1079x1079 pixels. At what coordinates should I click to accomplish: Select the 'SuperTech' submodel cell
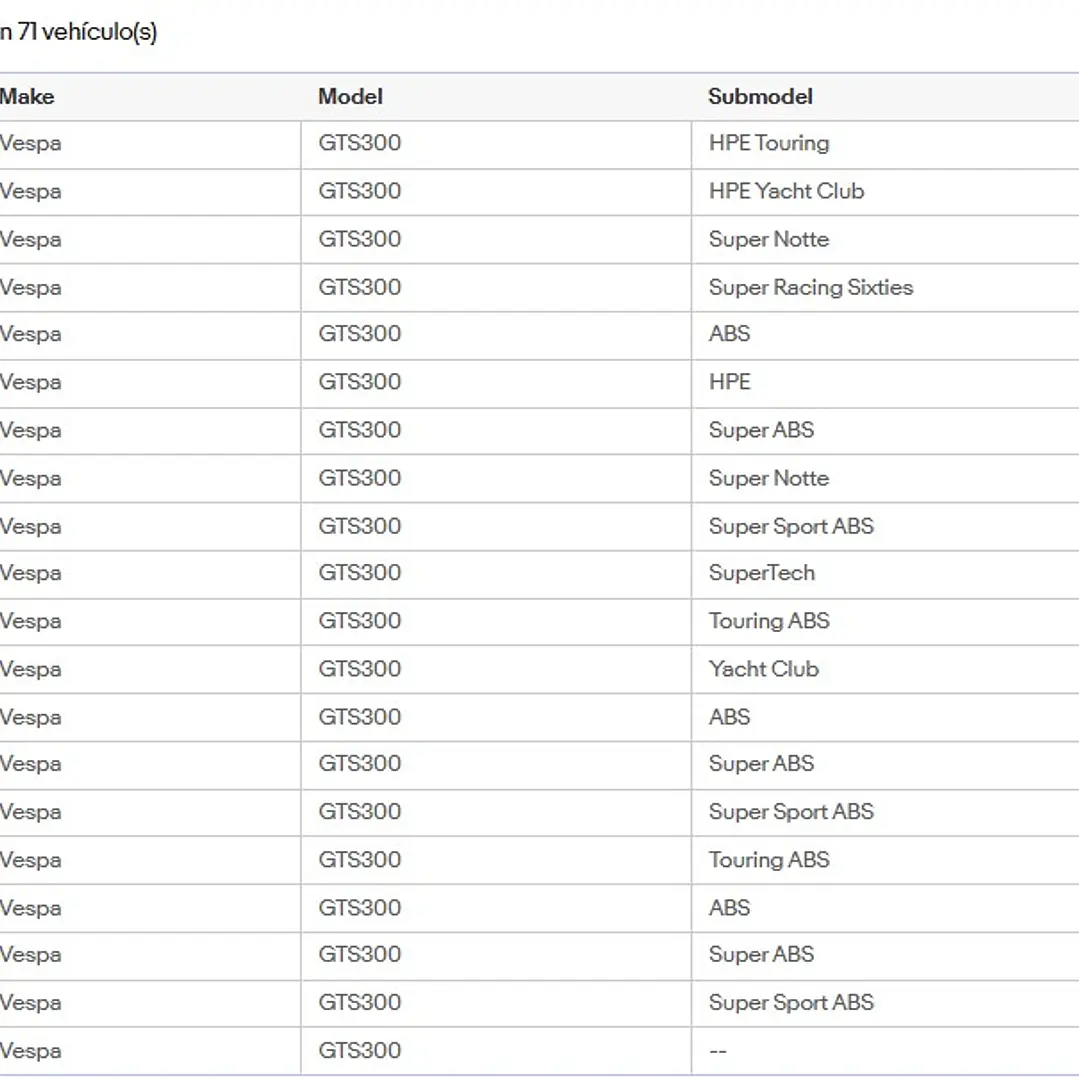(762, 573)
